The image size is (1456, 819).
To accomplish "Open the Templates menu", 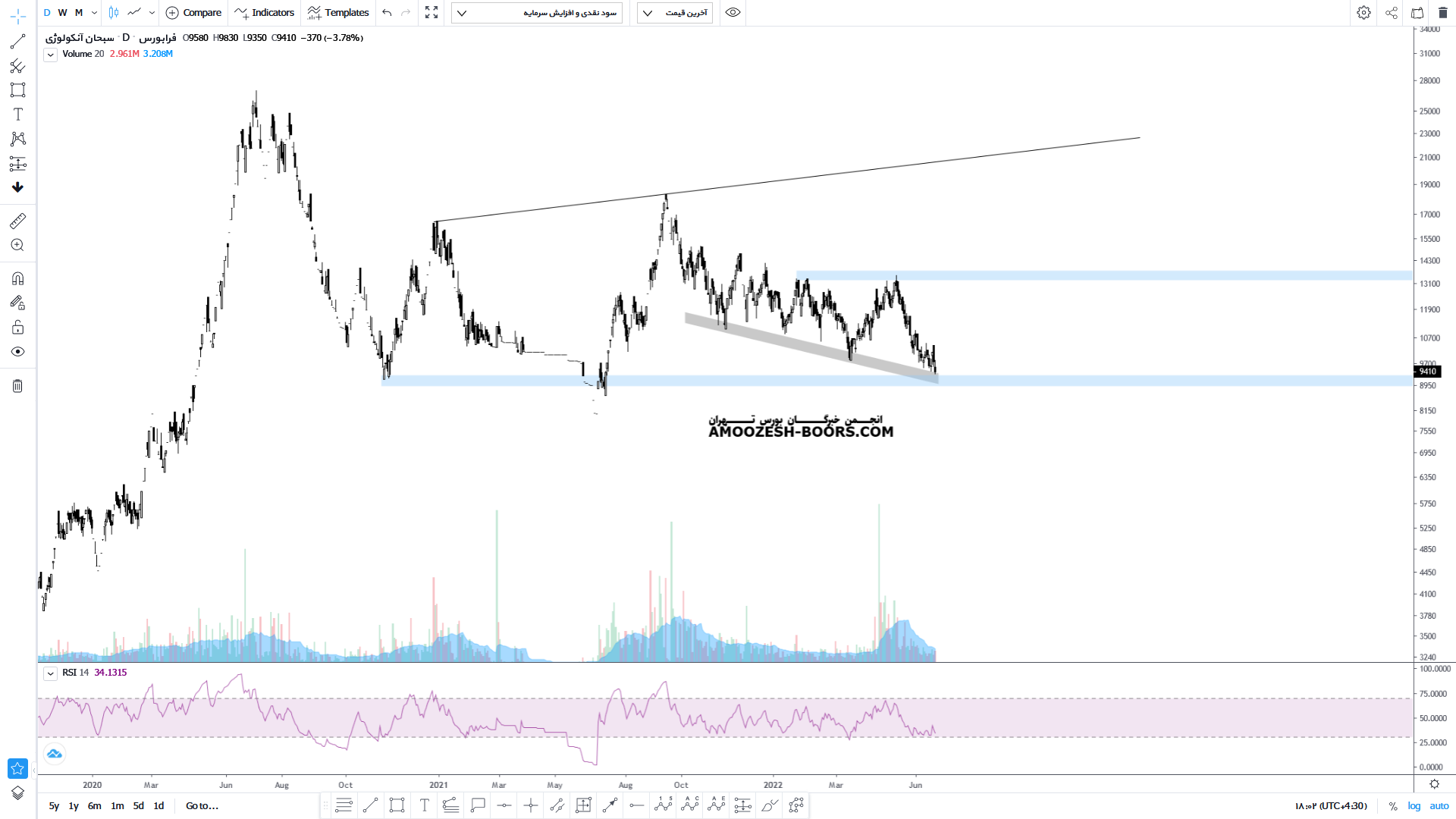I will (338, 12).
